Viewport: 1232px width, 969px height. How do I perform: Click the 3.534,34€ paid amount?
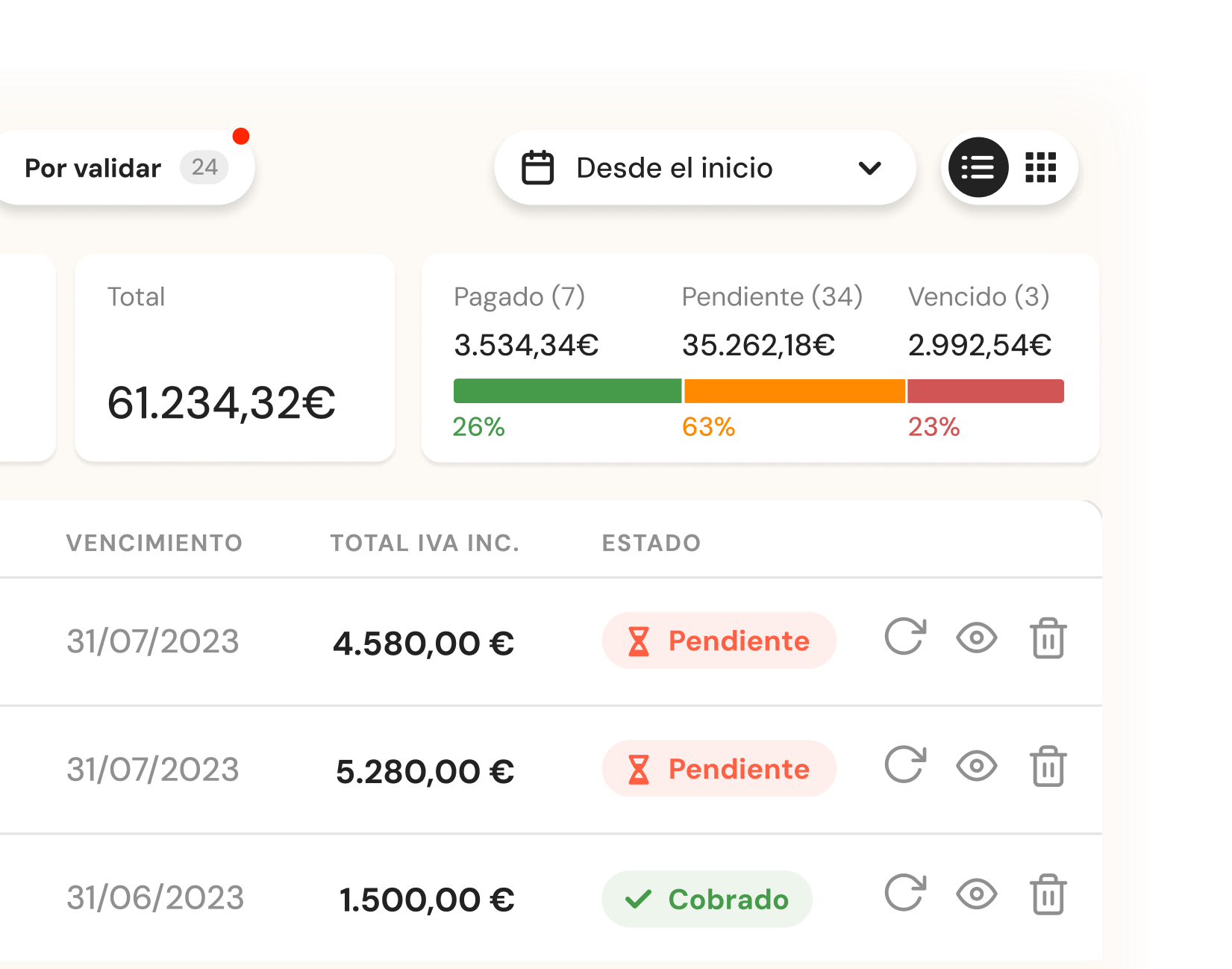[x=526, y=345]
